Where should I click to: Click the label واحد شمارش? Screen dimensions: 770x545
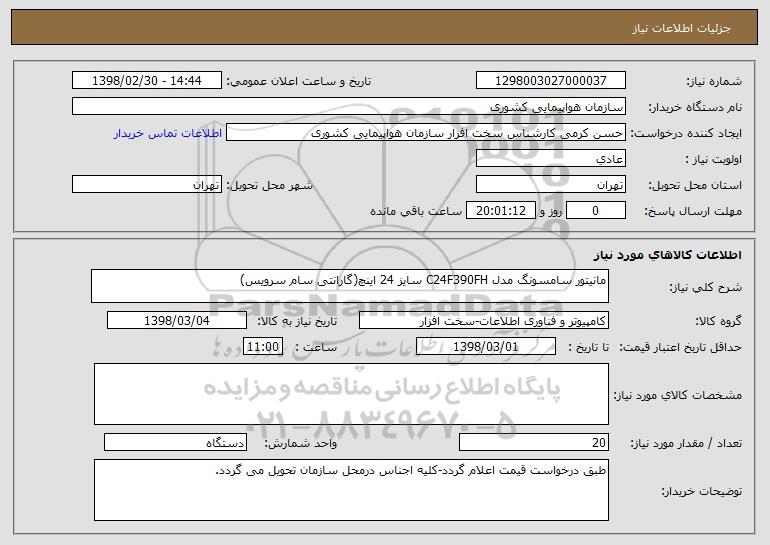coord(301,443)
